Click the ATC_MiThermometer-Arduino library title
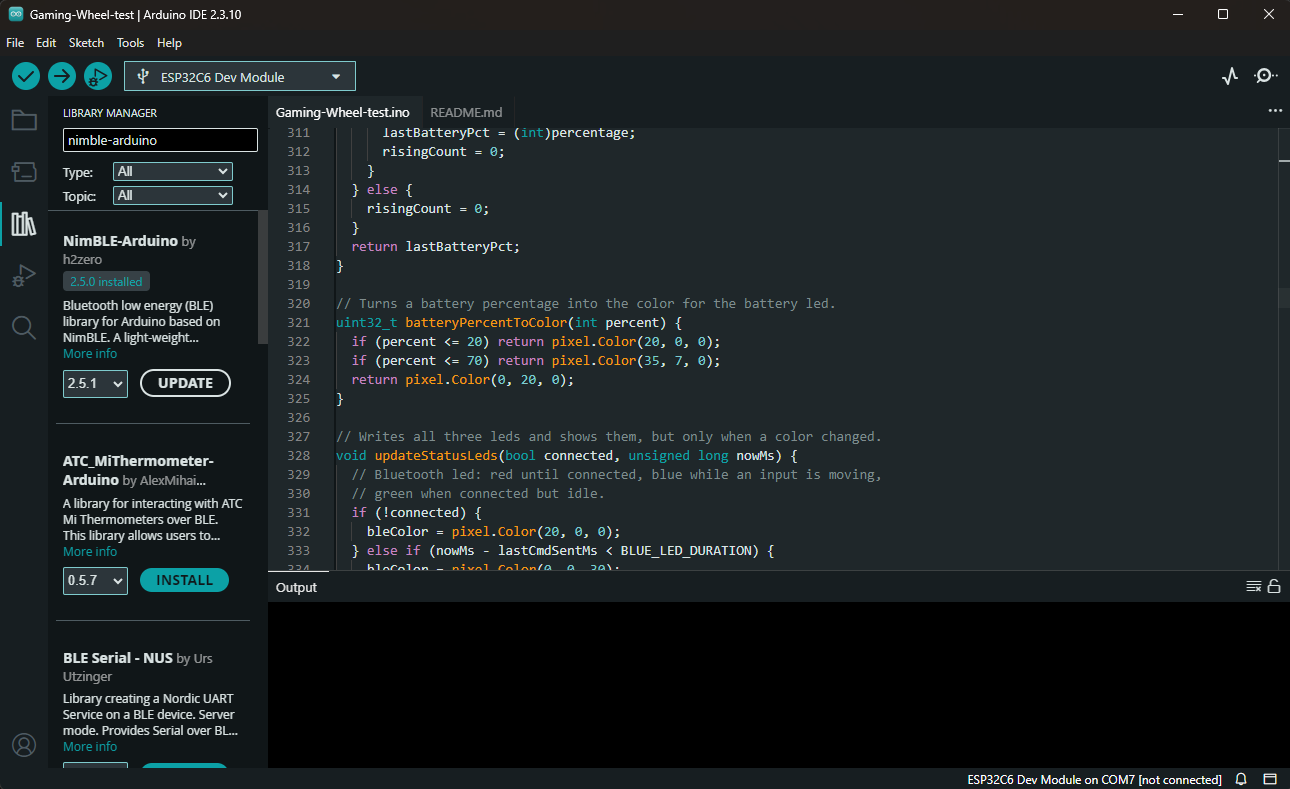 (138, 470)
